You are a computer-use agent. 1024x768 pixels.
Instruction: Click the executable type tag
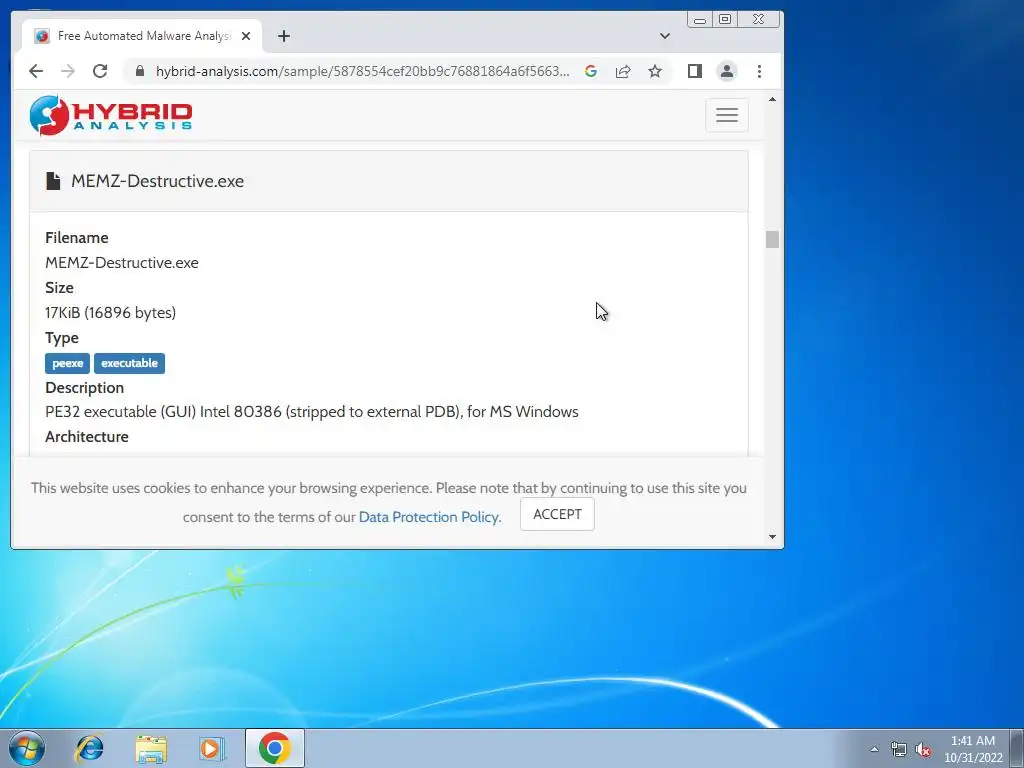pyautogui.click(x=129, y=363)
